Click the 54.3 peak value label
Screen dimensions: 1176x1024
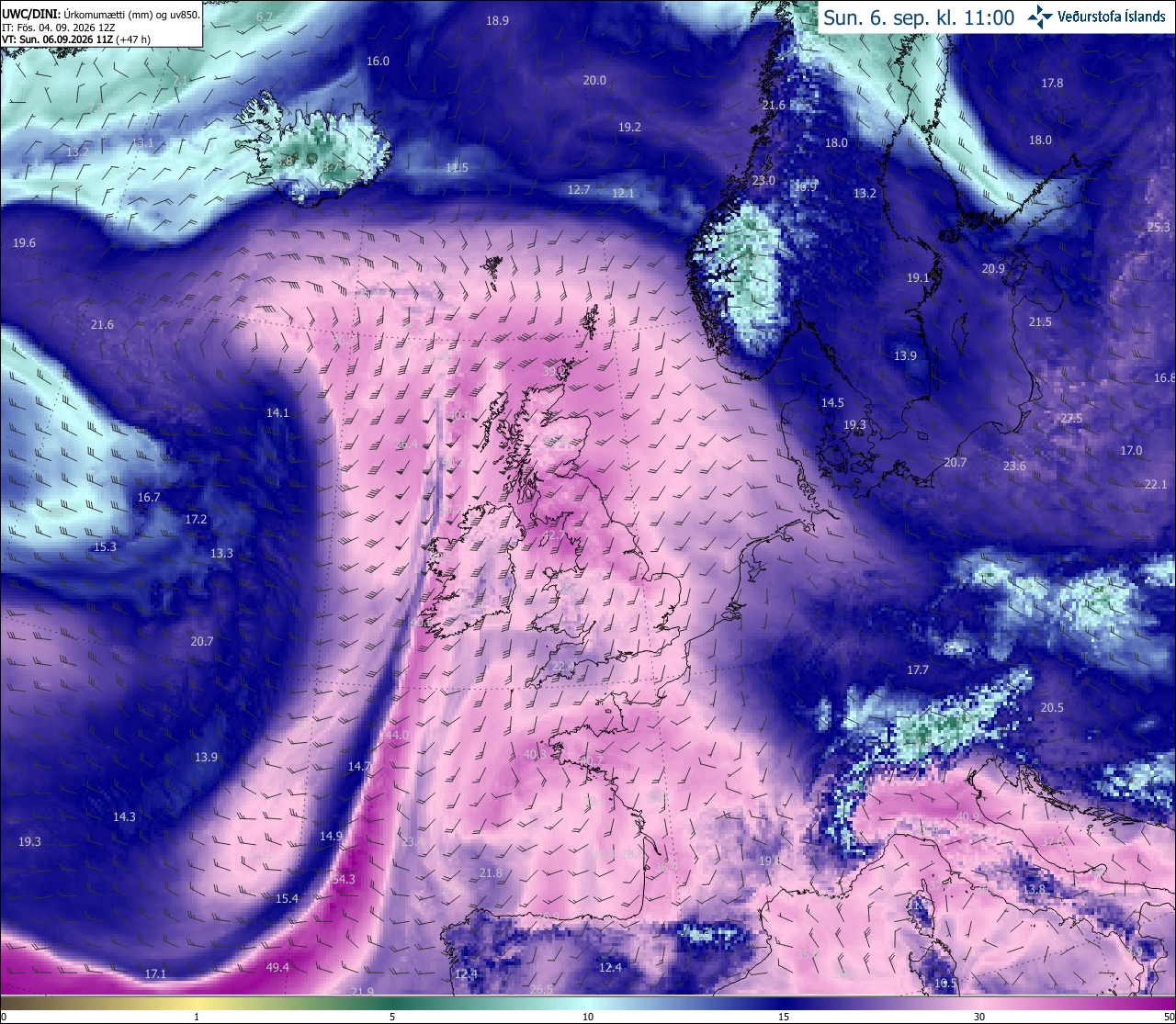(343, 879)
